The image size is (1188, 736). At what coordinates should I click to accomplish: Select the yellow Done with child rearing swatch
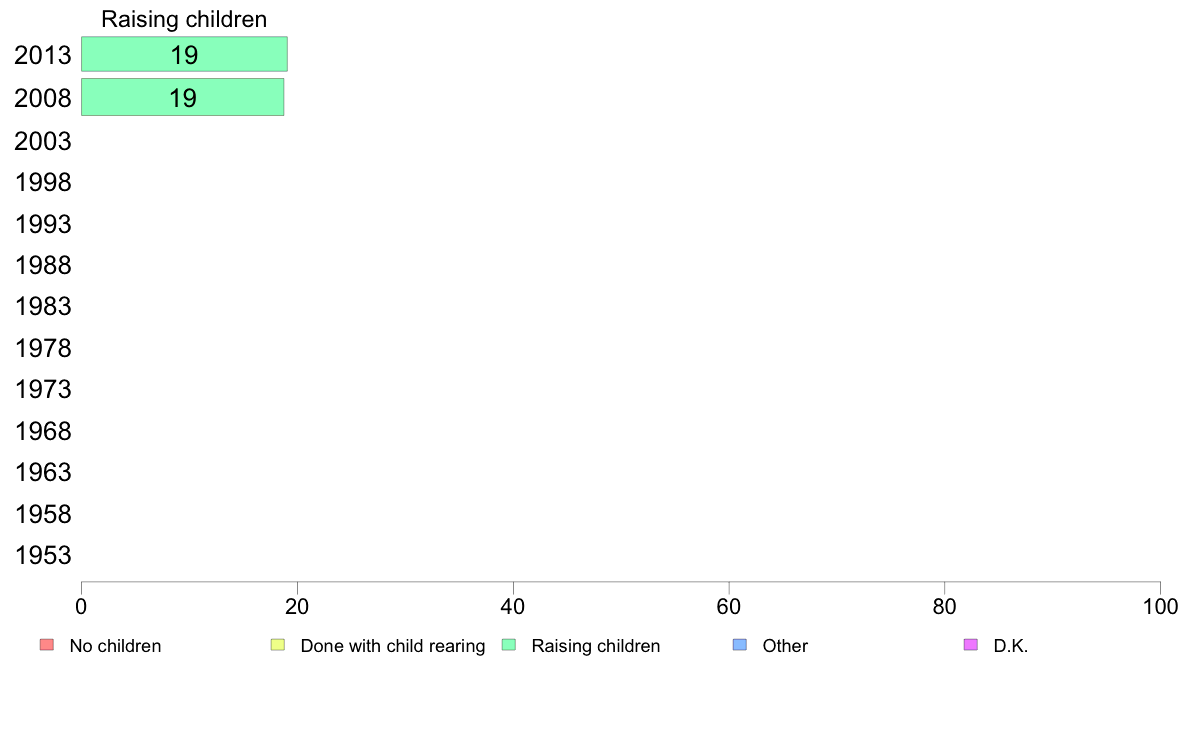coord(278,645)
